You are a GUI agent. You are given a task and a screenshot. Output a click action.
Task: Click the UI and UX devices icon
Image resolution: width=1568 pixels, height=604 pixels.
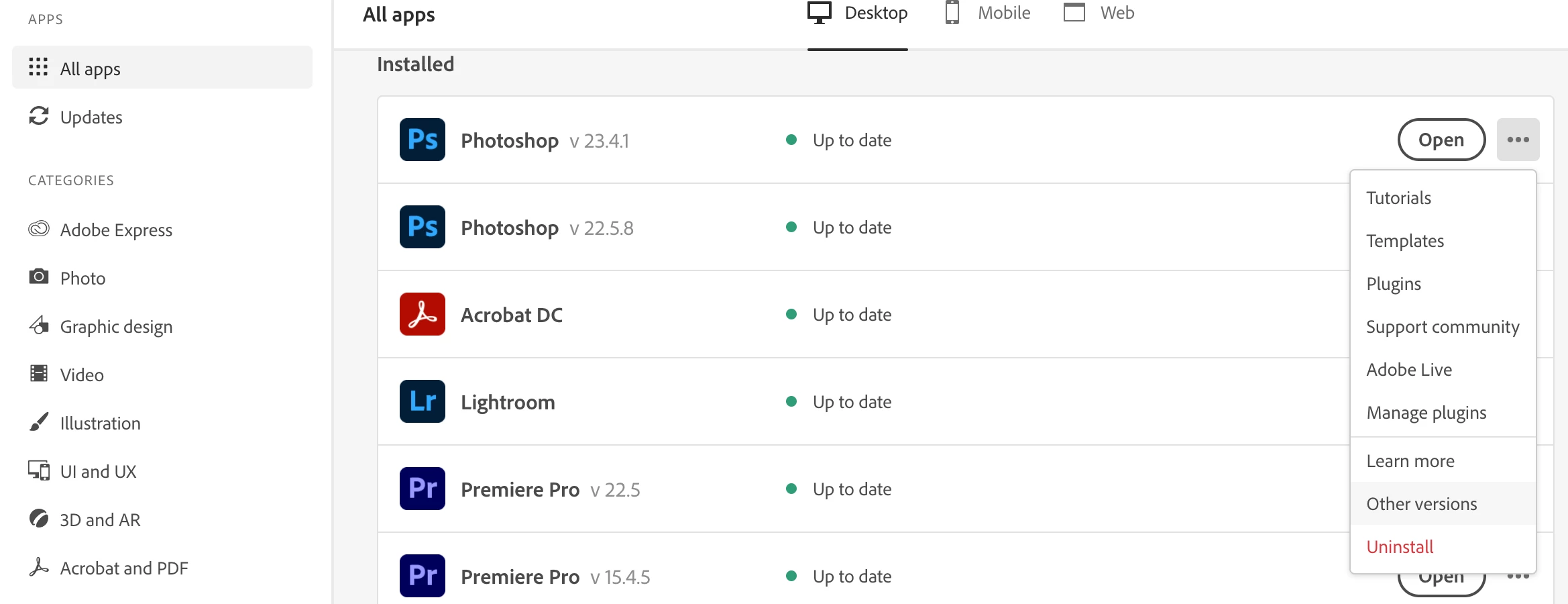[39, 470]
